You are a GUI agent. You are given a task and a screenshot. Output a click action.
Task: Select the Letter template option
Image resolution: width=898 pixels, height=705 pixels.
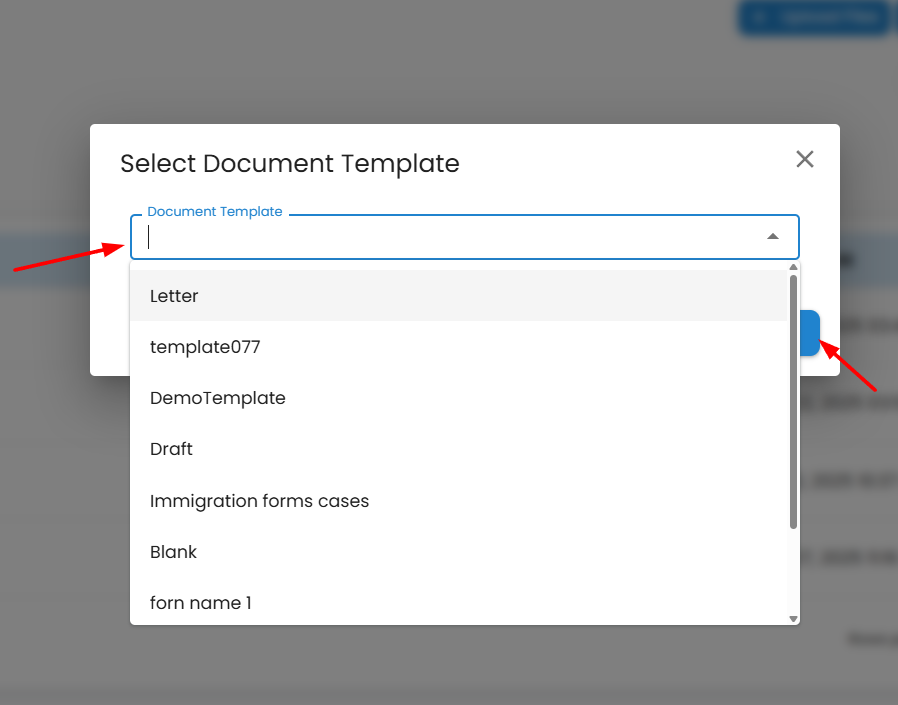[174, 296]
